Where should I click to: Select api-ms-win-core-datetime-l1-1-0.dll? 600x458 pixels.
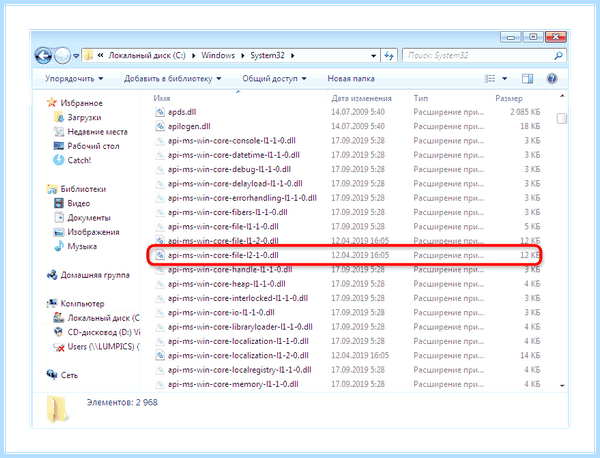point(233,155)
